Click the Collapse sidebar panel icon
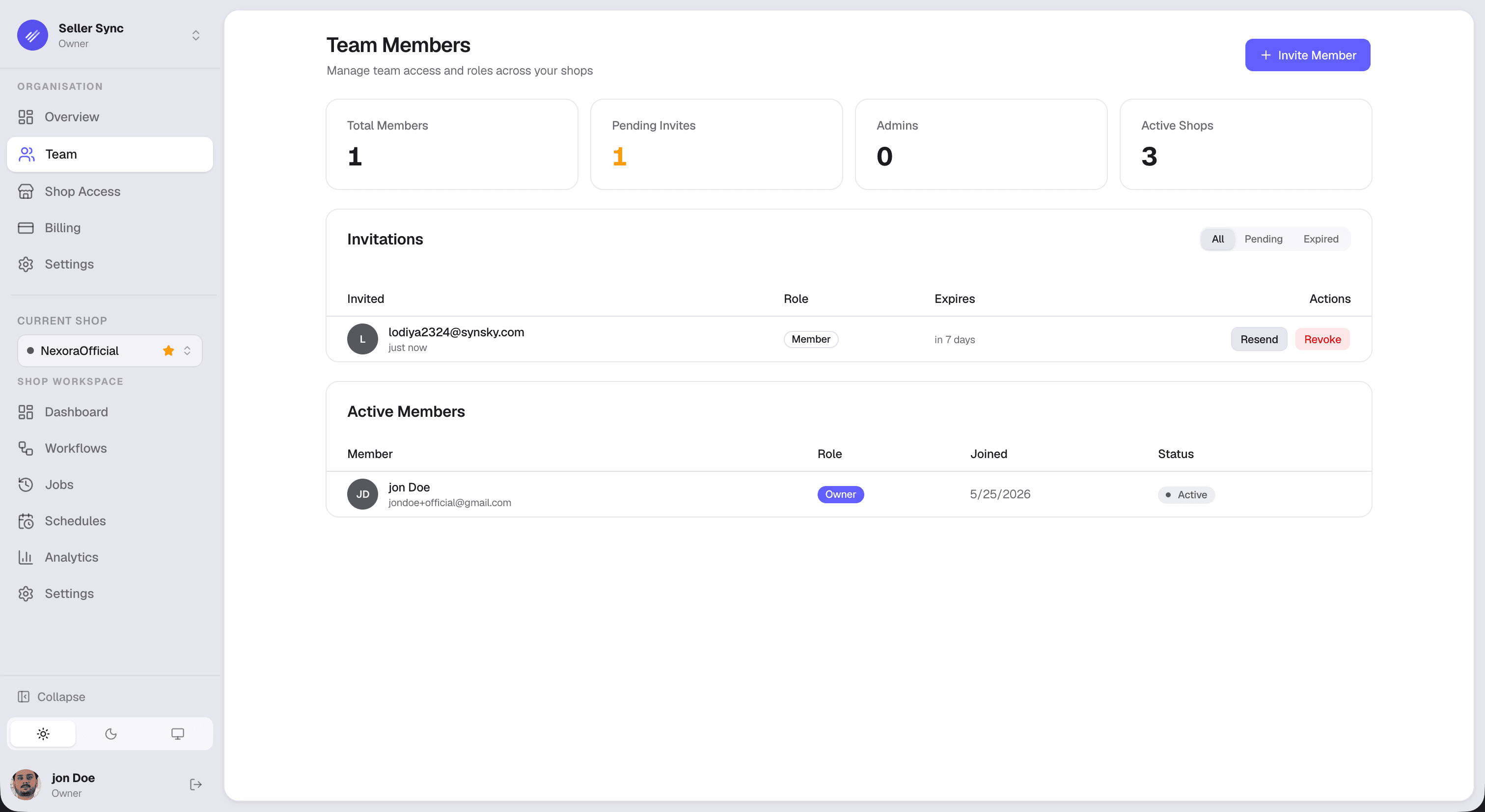The width and height of the screenshot is (1485, 812). coord(24,697)
